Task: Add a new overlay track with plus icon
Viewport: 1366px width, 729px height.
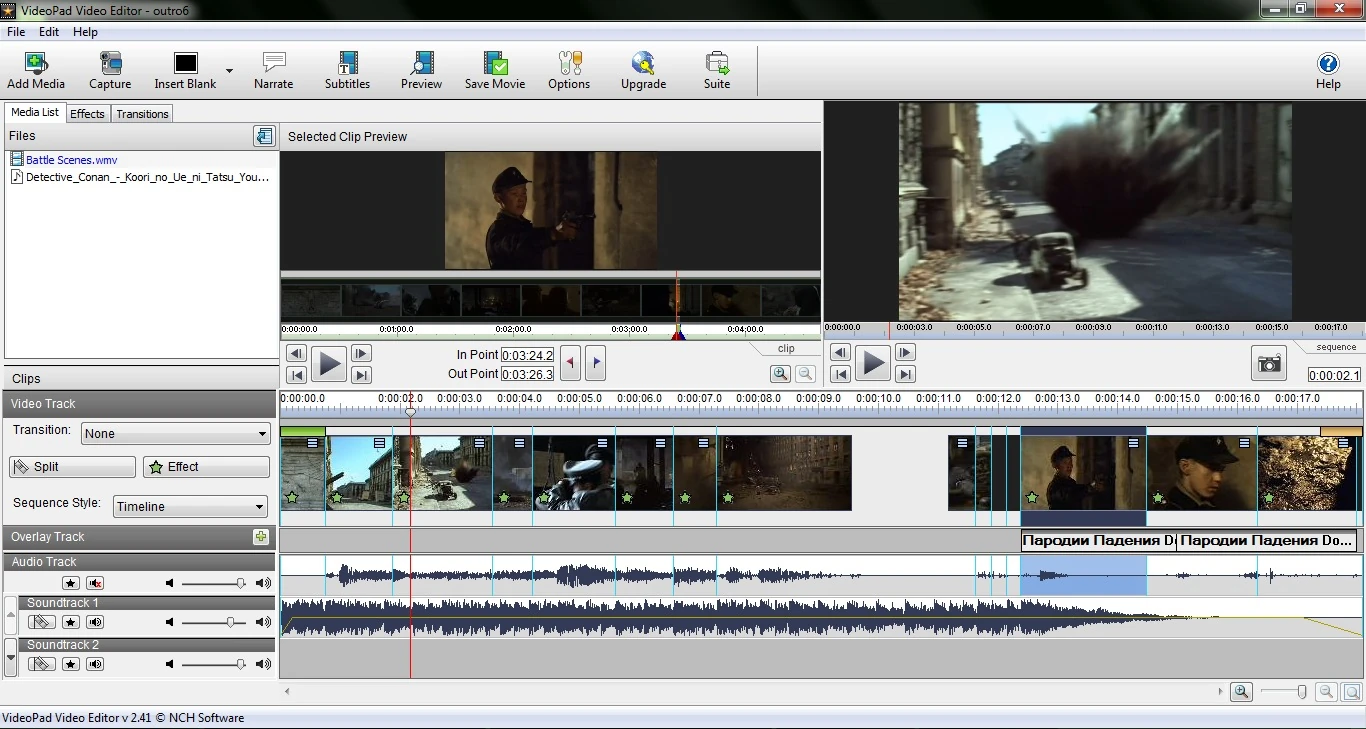Action: tap(261, 537)
